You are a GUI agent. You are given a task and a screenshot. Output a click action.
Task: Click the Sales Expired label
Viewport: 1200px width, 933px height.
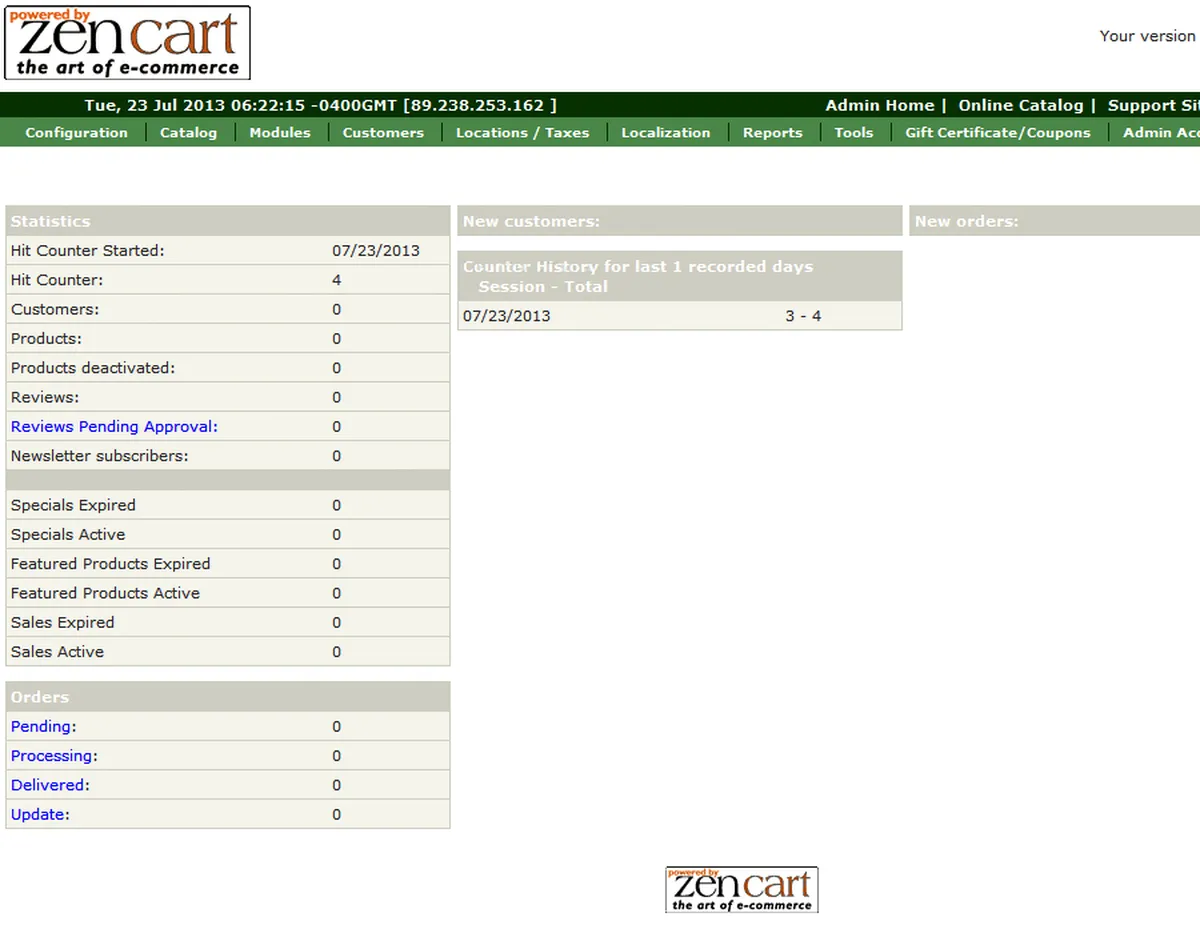point(63,622)
